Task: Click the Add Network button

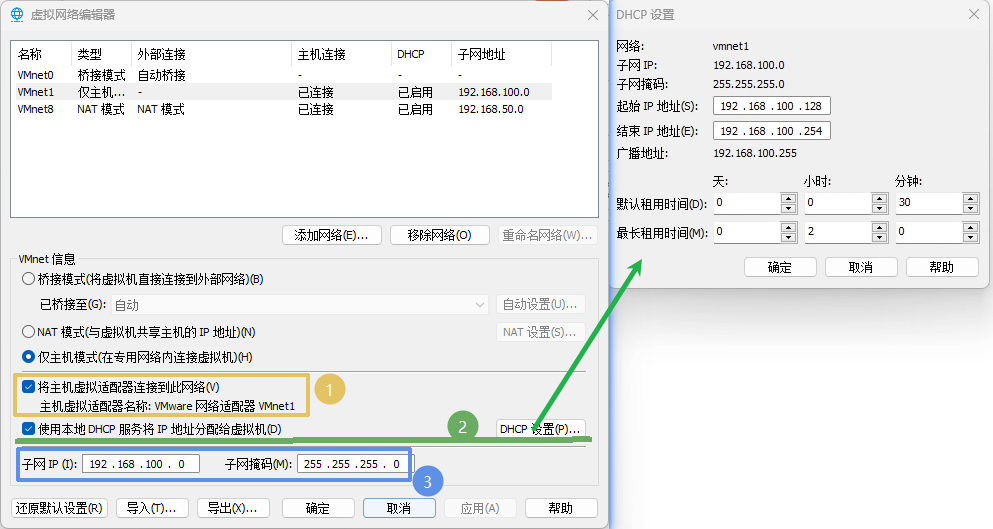Action: tap(331, 235)
